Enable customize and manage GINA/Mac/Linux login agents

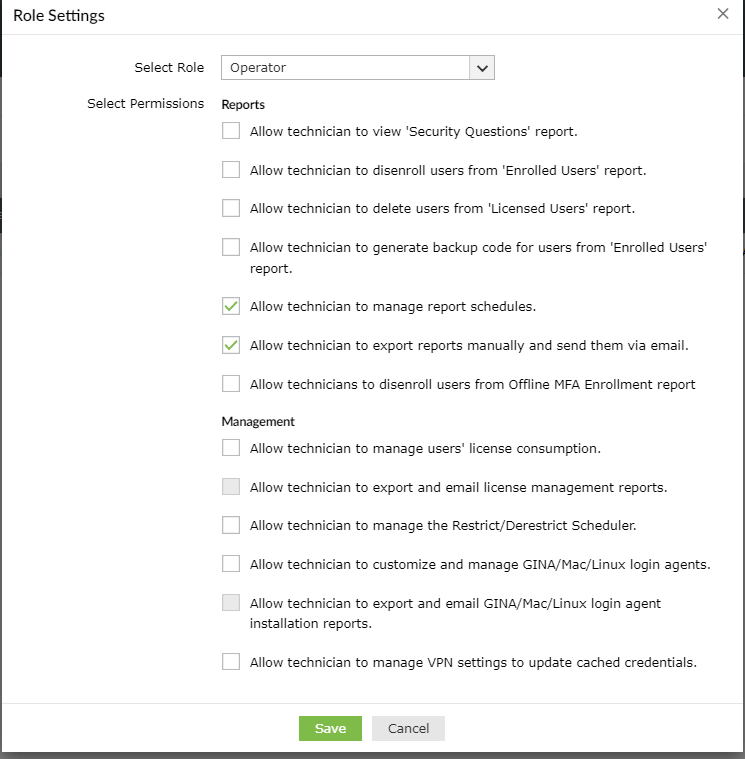pos(231,563)
